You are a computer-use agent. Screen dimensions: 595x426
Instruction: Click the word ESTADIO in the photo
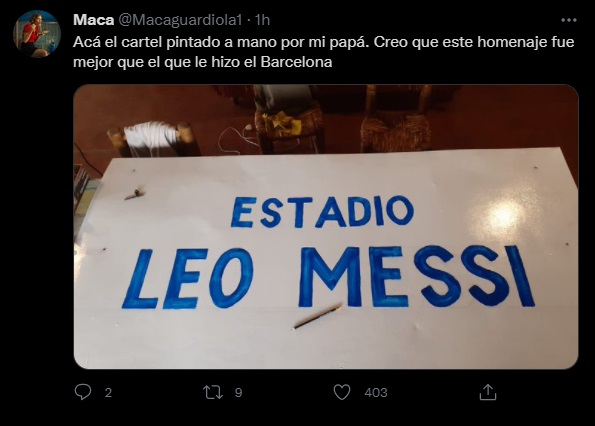322,212
